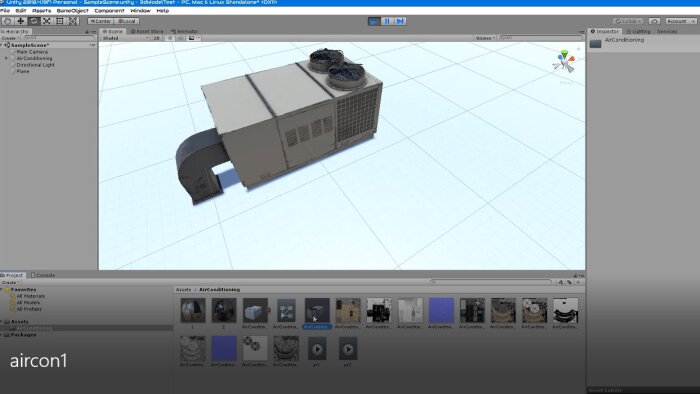The image size is (700, 394).
Task: Select Directional Light in Hierarchy
Action: pyautogui.click(x=35, y=65)
